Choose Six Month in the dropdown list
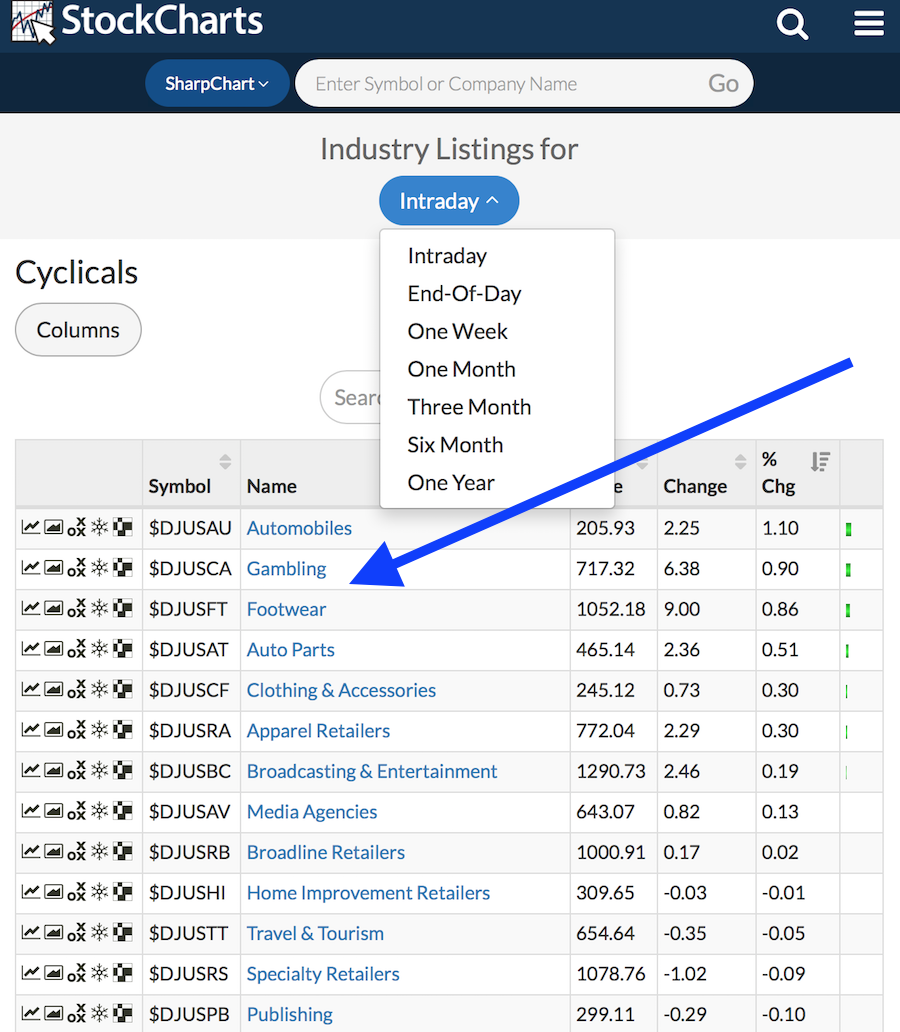This screenshot has height=1032, width=900. (455, 445)
